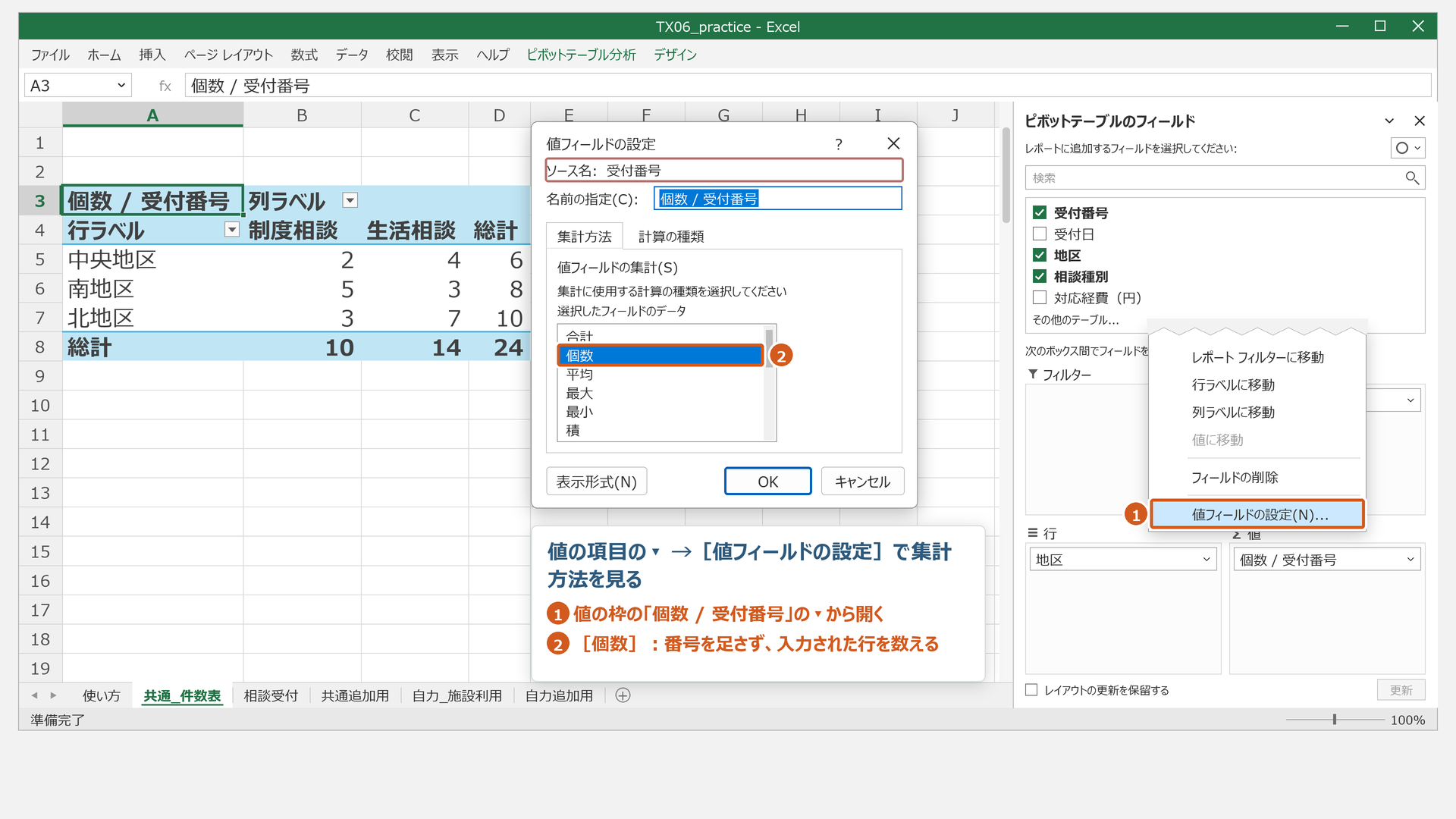Open the fields pane options chevron
Image resolution: width=1456 pixels, height=819 pixels.
click(1389, 121)
